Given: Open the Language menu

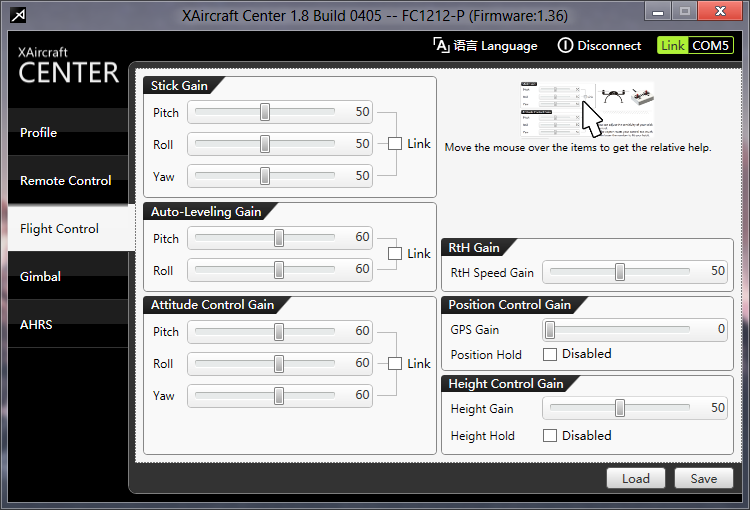Looking at the screenshot, I should coord(485,45).
